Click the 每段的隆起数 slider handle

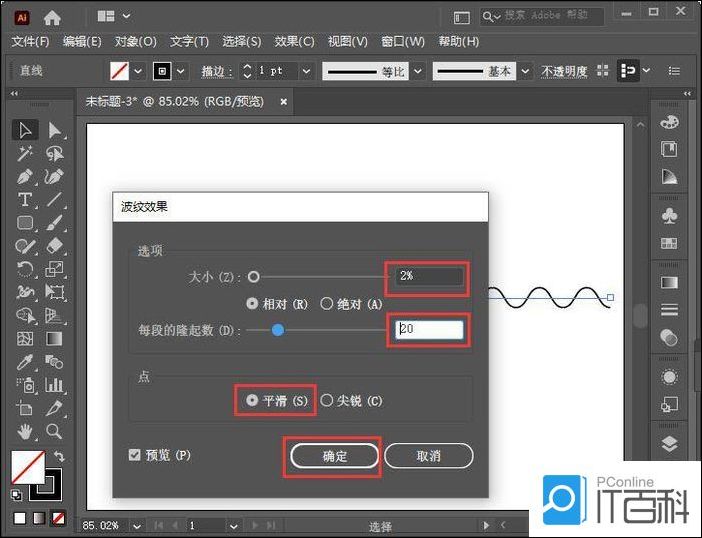coord(278,330)
